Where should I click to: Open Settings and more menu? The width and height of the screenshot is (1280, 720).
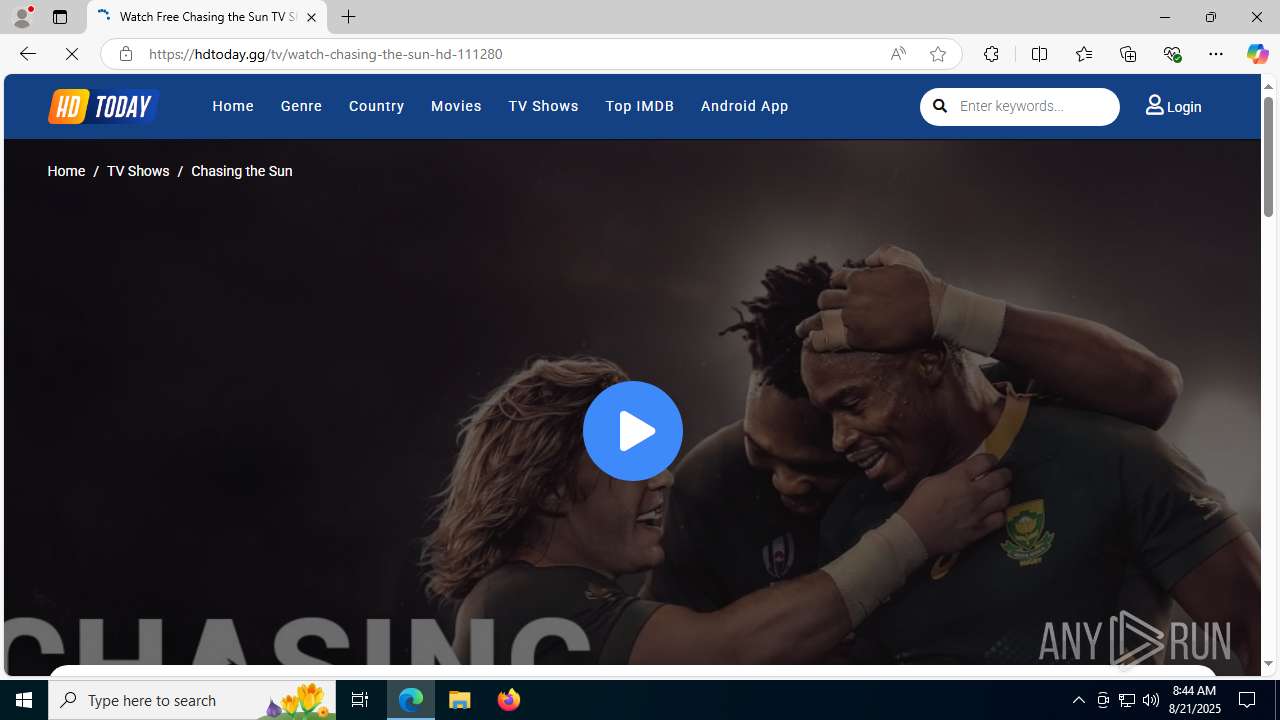(x=1216, y=54)
